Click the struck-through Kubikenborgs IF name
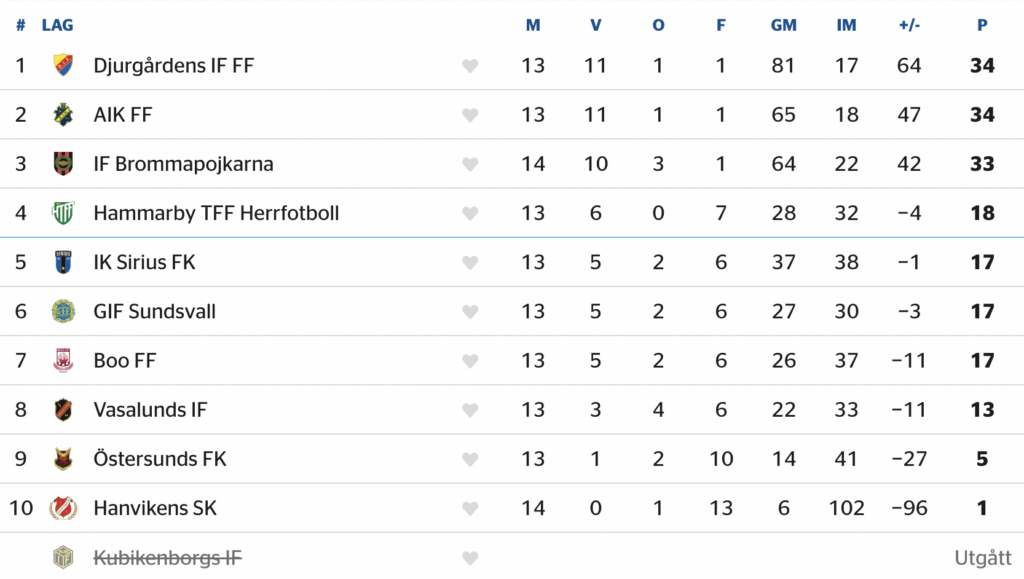 [167, 557]
